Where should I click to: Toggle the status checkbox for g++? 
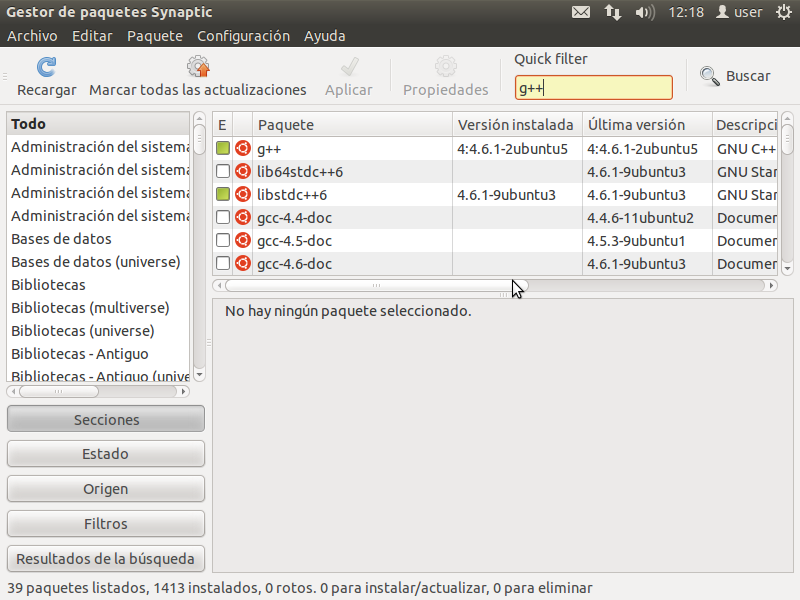click(222, 148)
